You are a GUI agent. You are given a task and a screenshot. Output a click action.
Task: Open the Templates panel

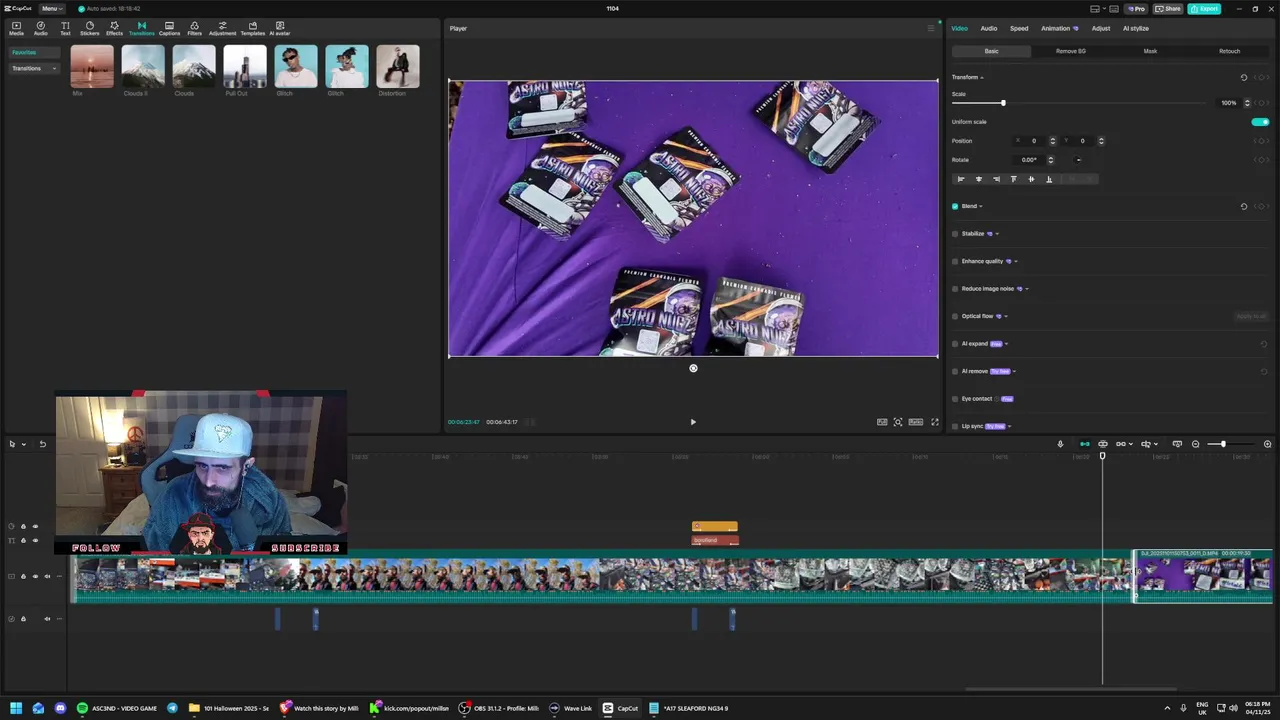click(252, 28)
